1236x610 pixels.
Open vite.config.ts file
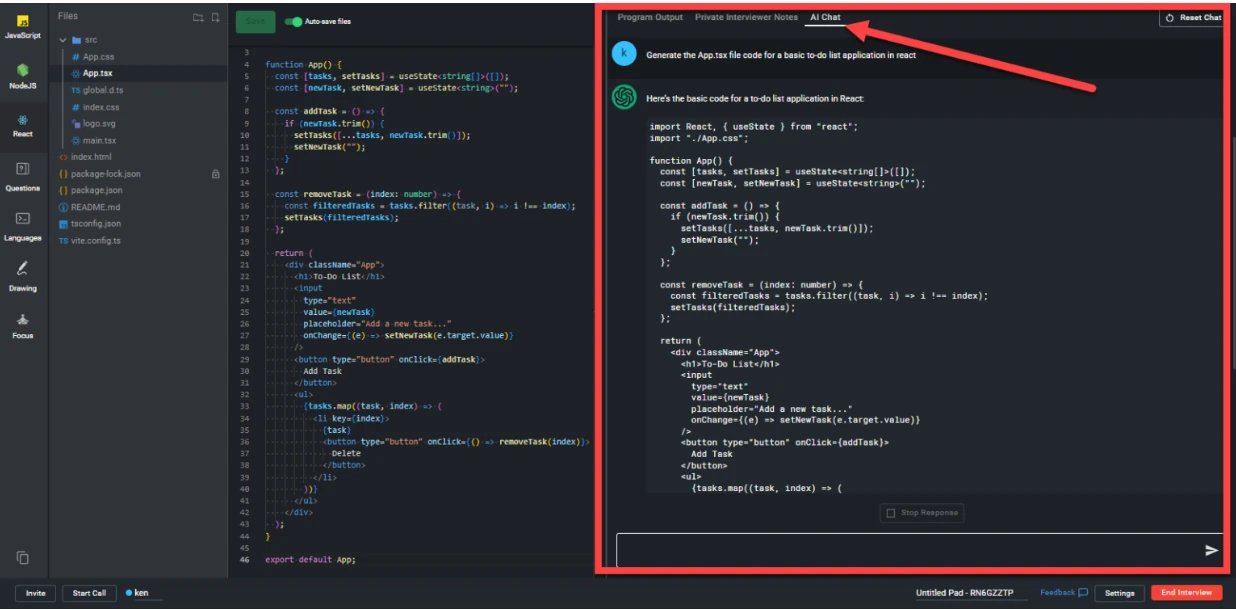[90, 240]
